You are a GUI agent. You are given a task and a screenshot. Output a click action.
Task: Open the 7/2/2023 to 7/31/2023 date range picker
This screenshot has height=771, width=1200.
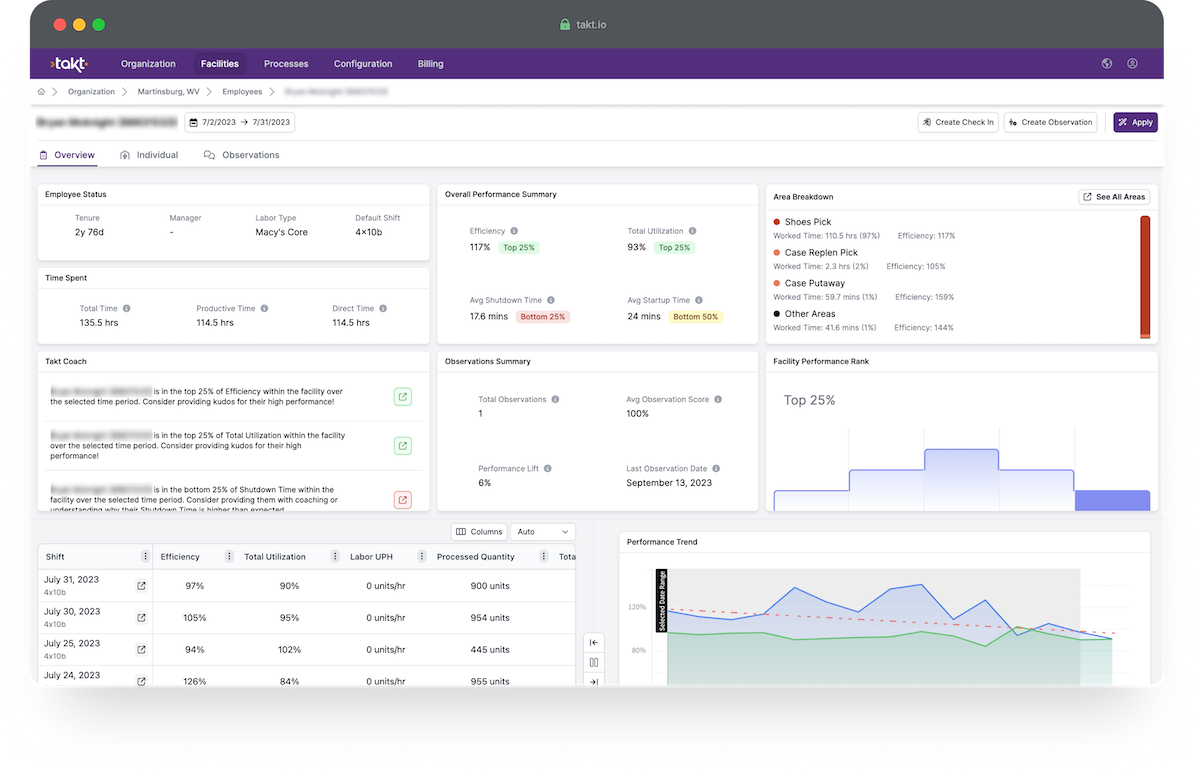240,122
